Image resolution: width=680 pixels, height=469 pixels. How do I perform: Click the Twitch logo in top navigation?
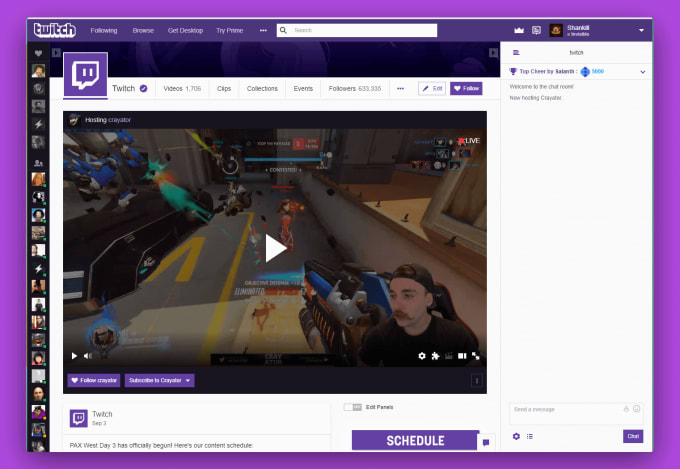(55, 30)
